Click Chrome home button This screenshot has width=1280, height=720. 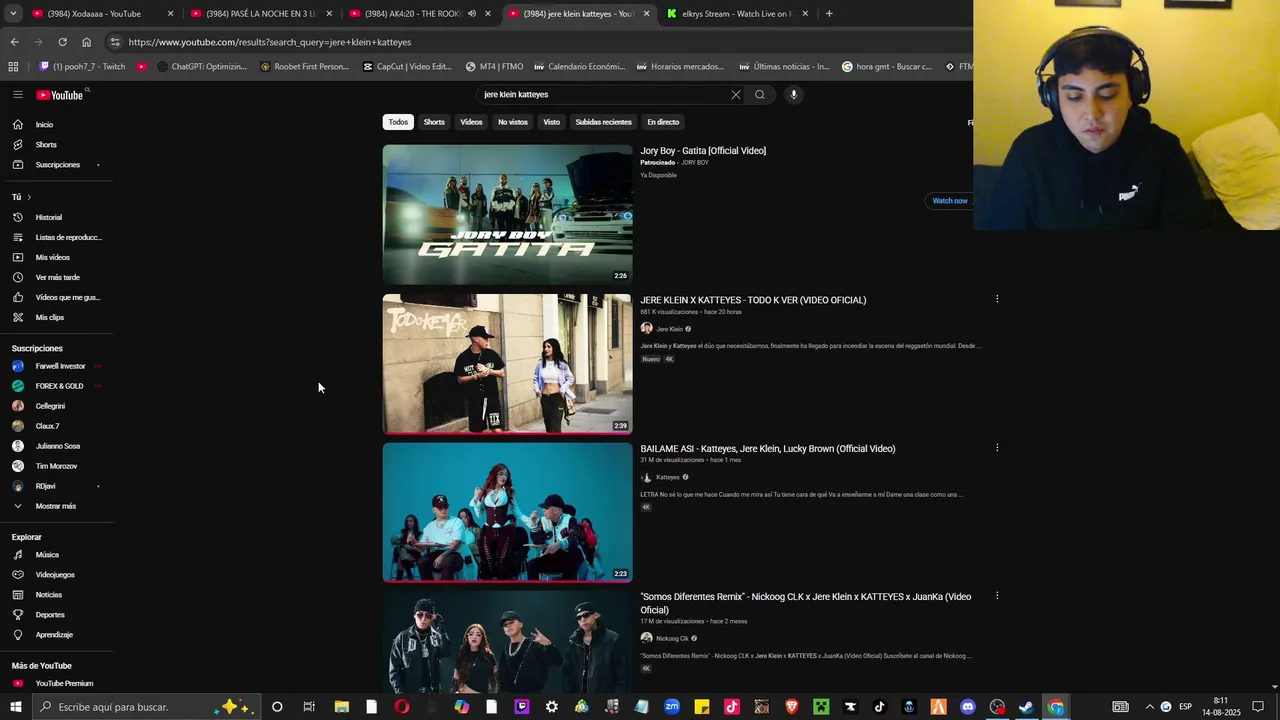coord(86,42)
